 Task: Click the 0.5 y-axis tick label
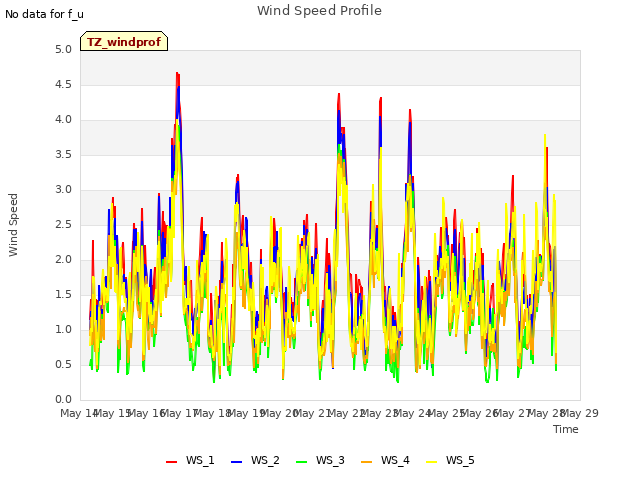pyautogui.click(x=63, y=364)
